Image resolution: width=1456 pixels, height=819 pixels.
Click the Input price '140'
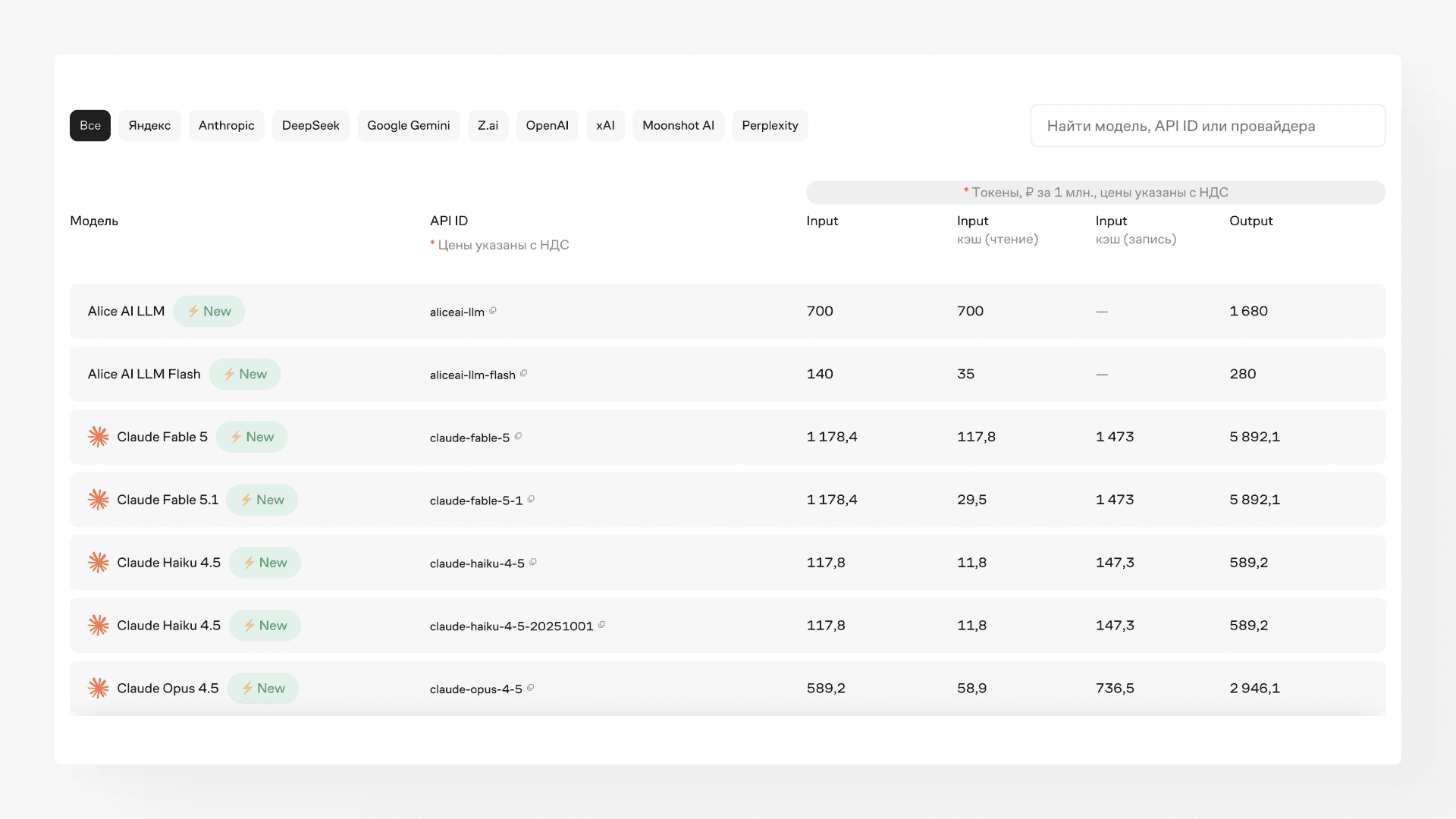[820, 374]
